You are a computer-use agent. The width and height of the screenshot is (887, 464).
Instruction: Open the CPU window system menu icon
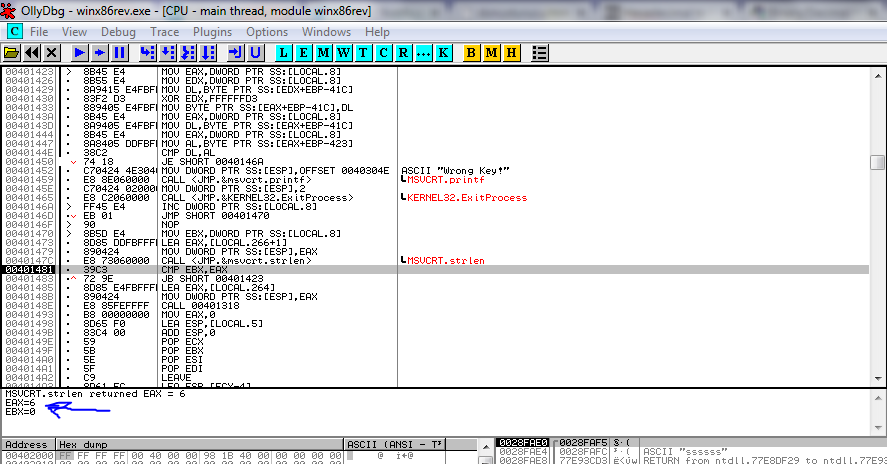coord(14,32)
